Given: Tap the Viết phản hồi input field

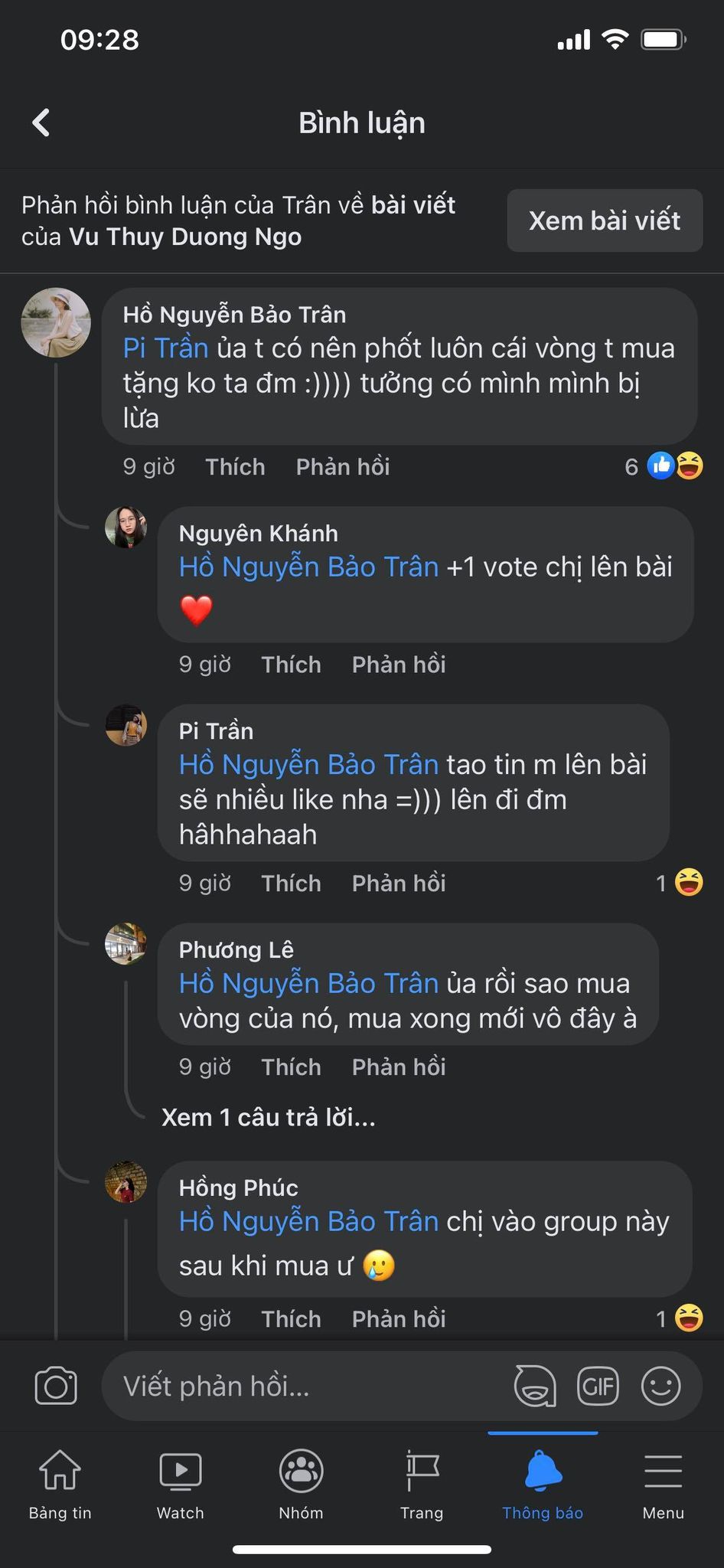Looking at the screenshot, I should tap(306, 1387).
